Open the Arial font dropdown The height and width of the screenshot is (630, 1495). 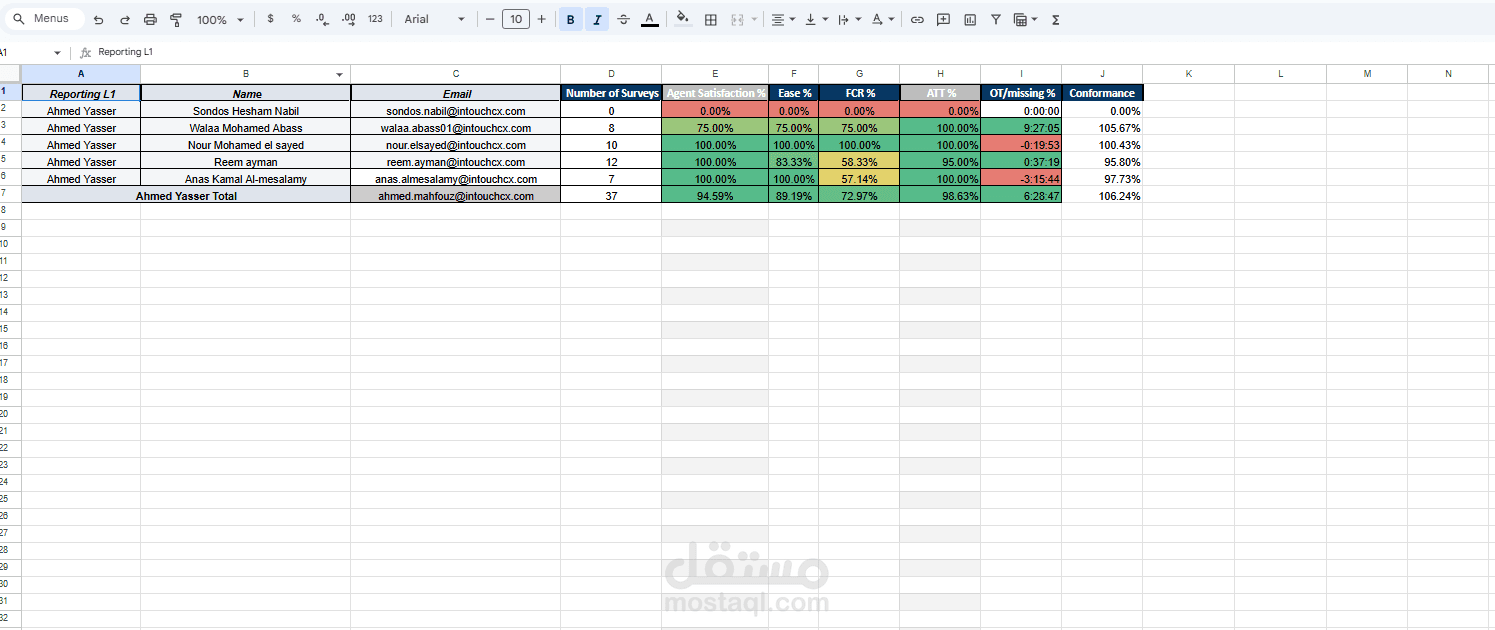pyautogui.click(x=433, y=19)
